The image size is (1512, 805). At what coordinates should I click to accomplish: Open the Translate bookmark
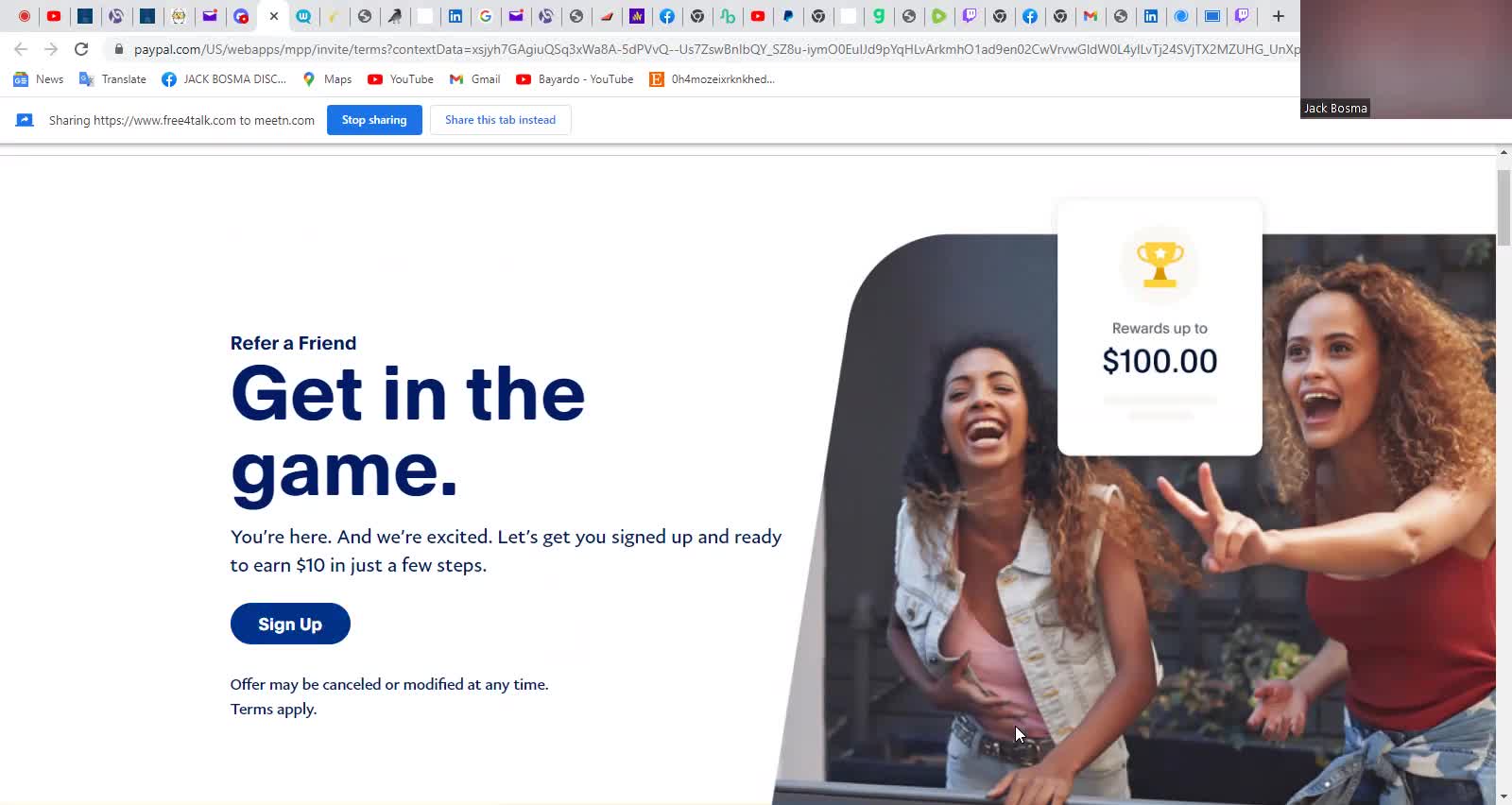(112, 79)
